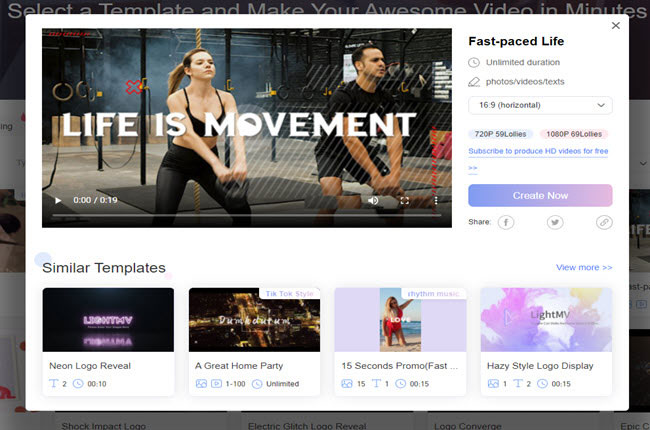Copy the template share link
Viewport: 650px width, 430px height.
click(x=604, y=222)
